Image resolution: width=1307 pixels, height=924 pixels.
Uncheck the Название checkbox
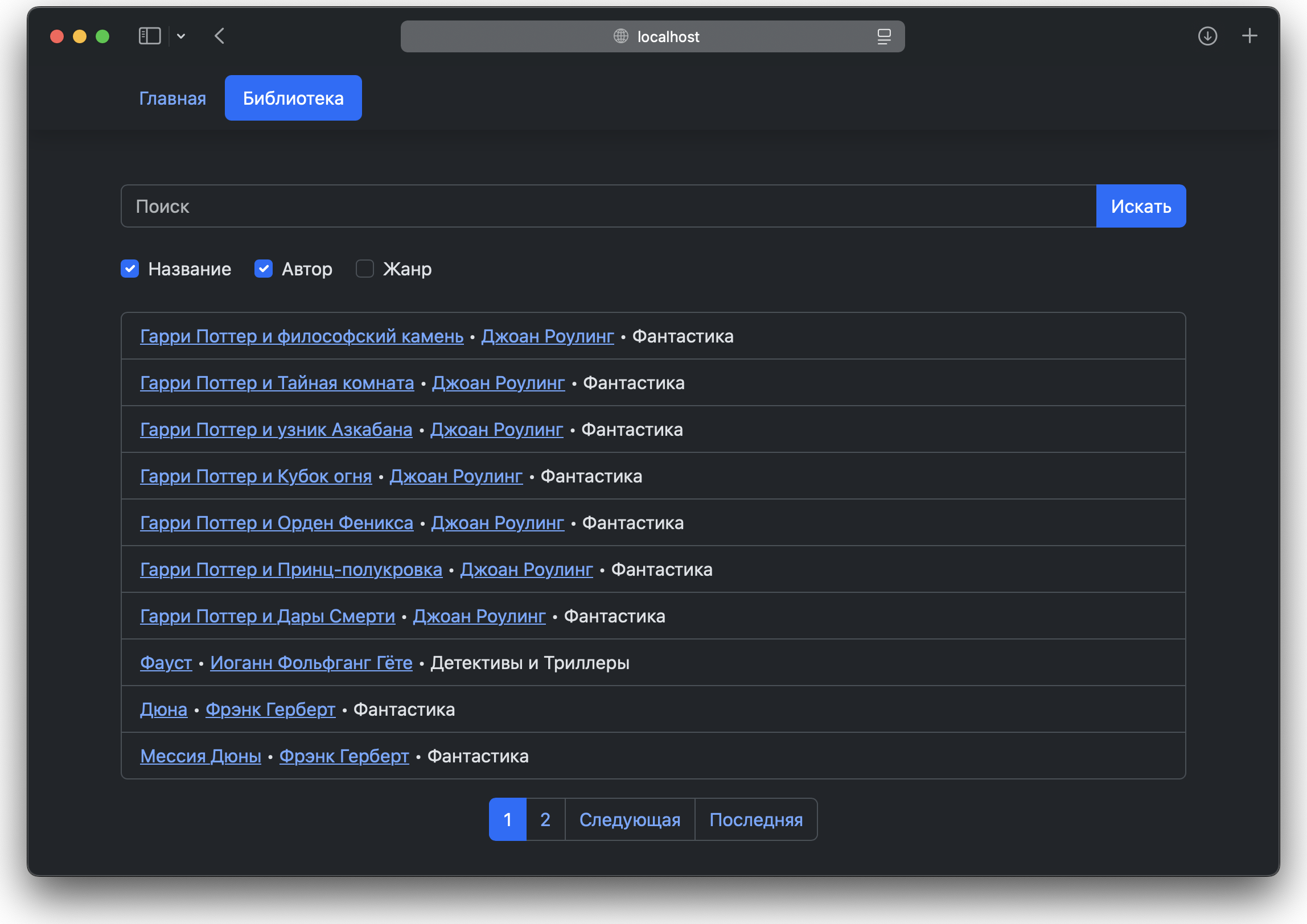pyautogui.click(x=130, y=269)
